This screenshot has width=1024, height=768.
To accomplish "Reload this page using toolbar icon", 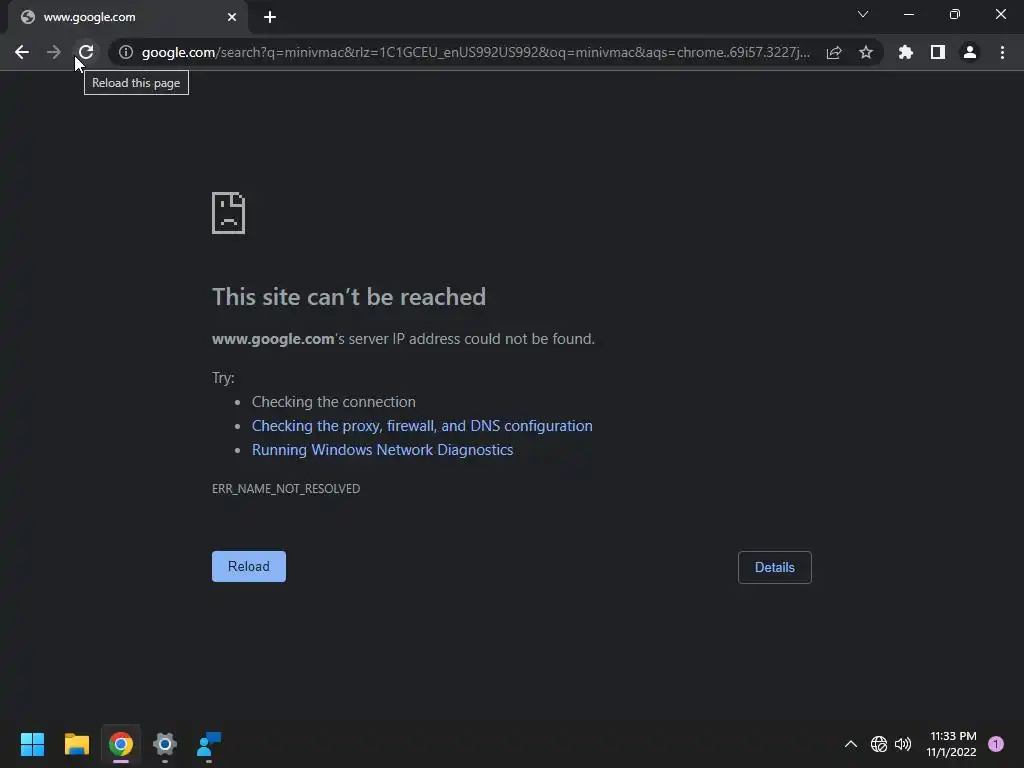I will point(86,52).
